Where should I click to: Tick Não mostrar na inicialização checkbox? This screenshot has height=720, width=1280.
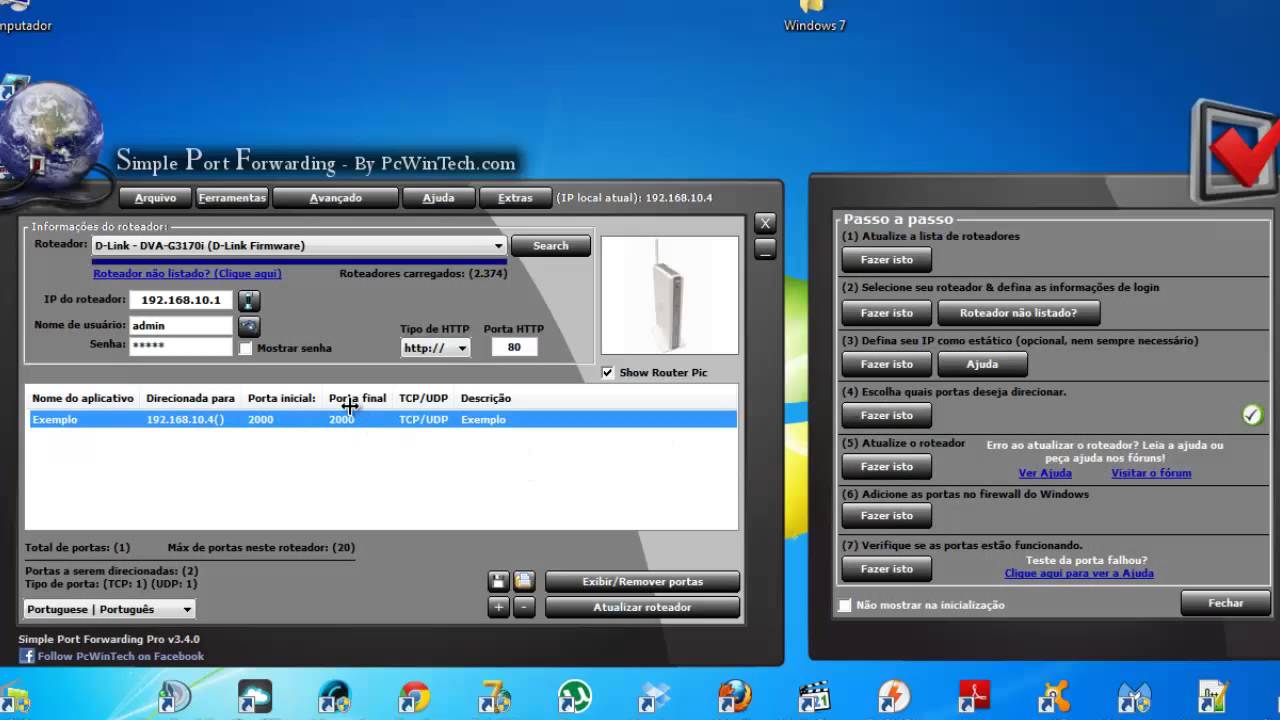click(x=846, y=605)
